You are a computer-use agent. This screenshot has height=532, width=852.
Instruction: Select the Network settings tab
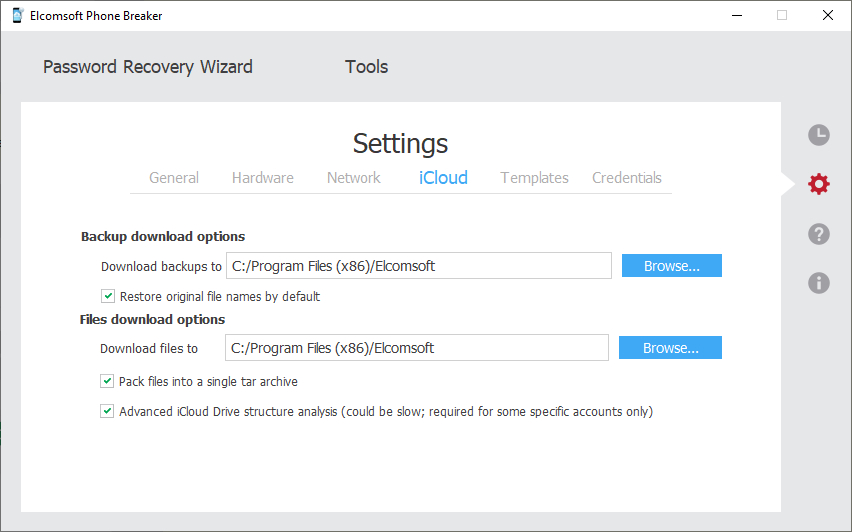point(354,178)
